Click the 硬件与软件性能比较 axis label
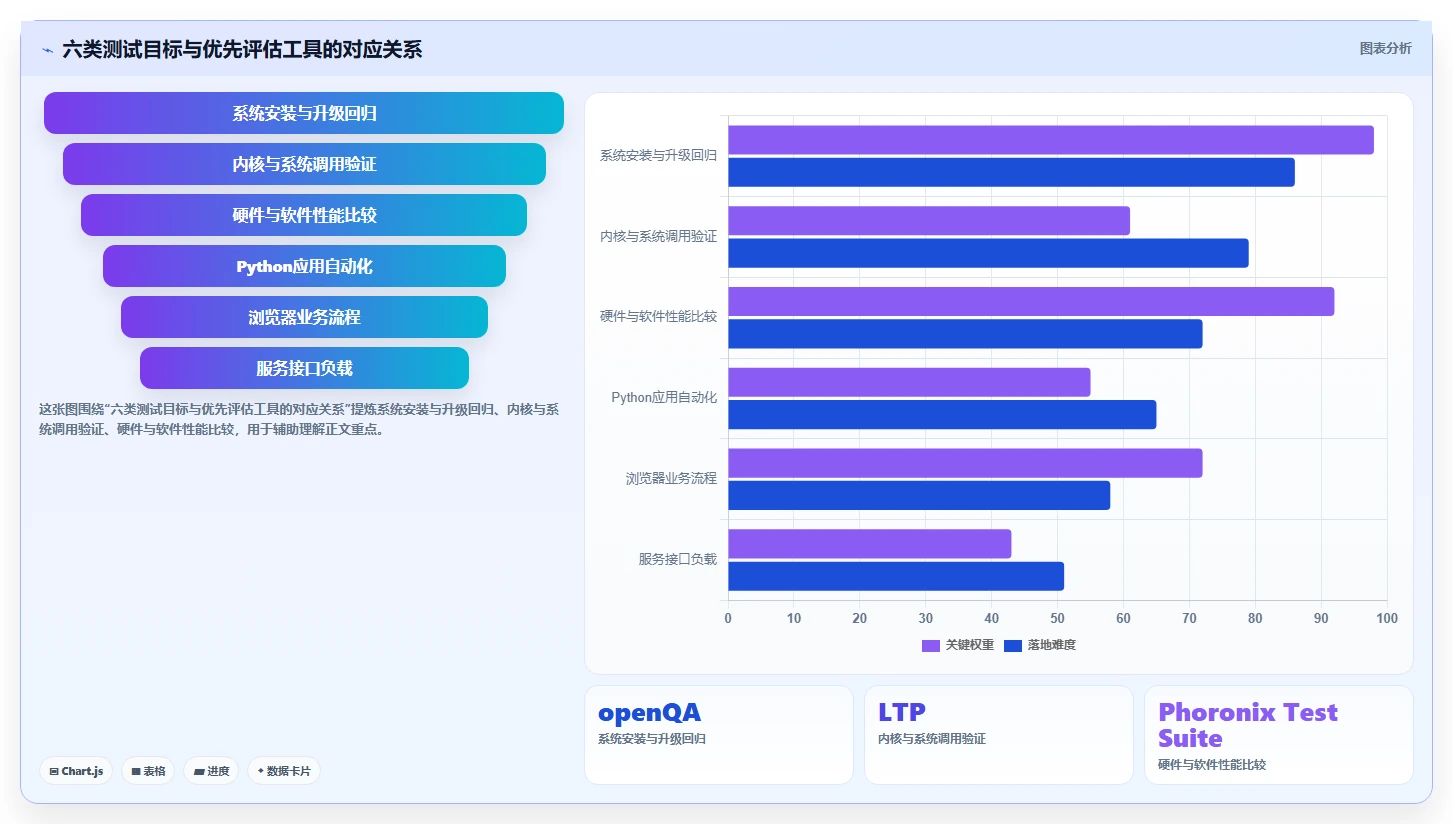Screen dimensions: 1453x824 click(658, 317)
